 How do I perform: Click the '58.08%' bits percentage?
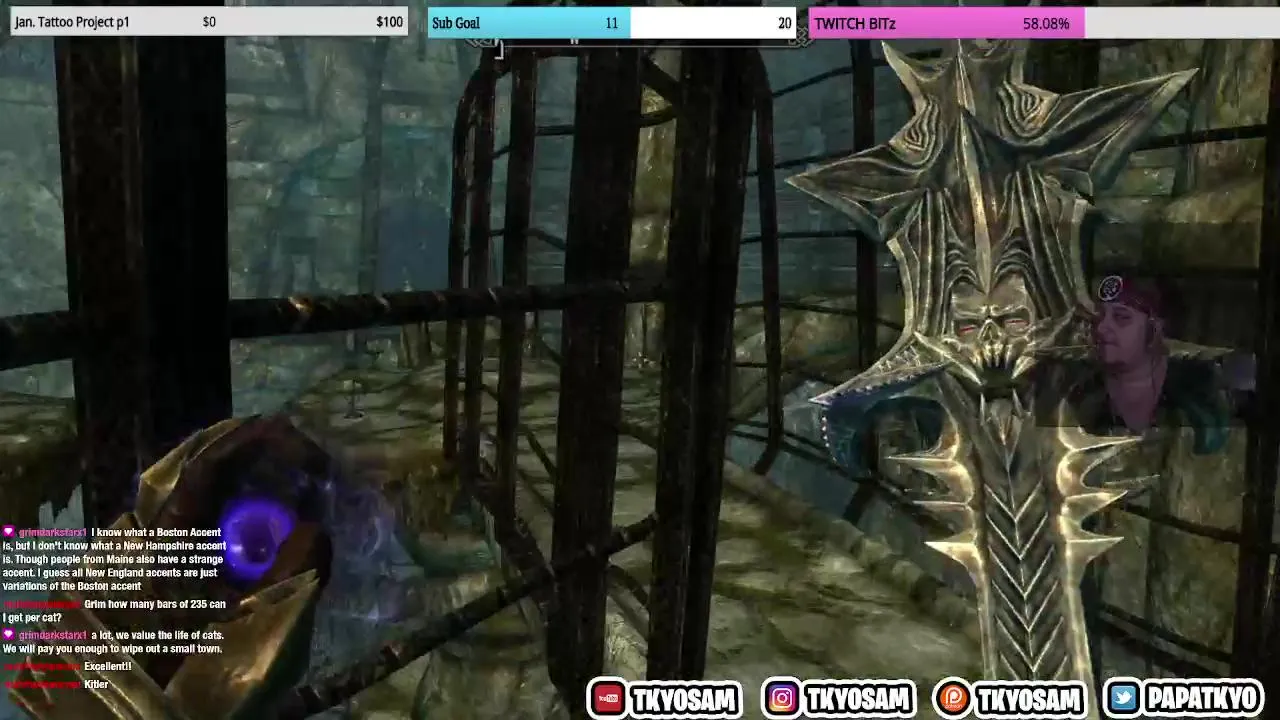[x=1046, y=23]
